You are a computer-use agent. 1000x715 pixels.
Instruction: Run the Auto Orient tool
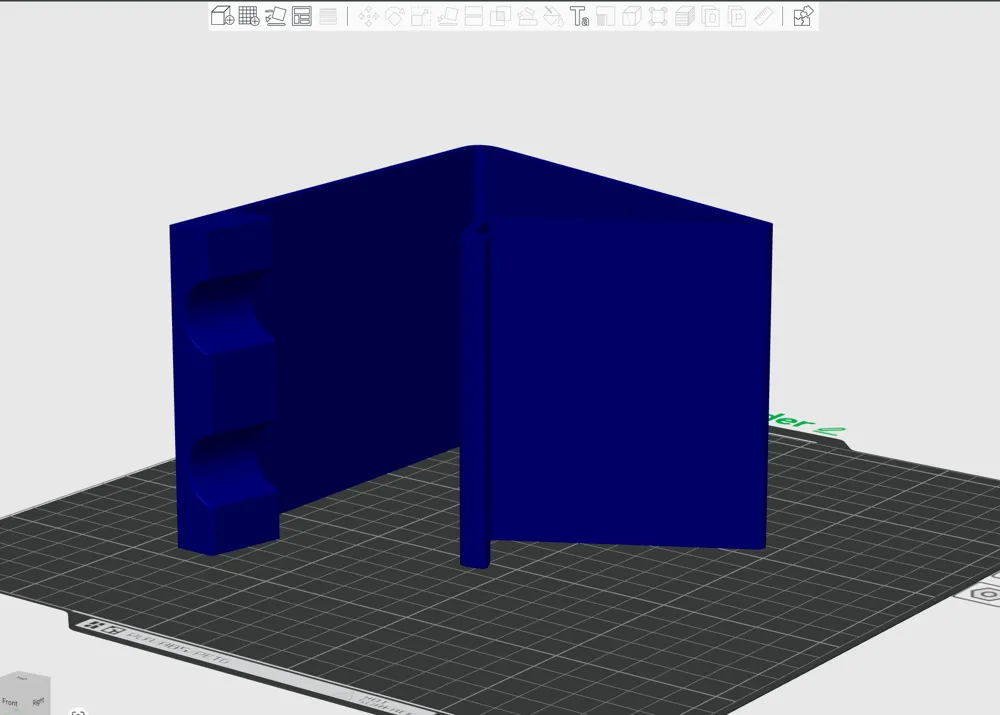276,16
